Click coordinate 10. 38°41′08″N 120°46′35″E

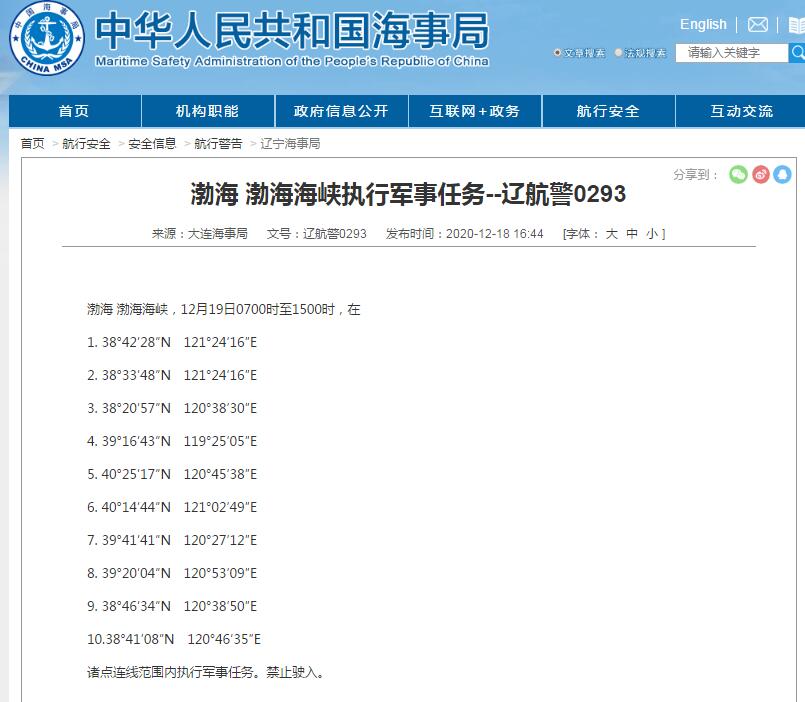click(x=174, y=639)
